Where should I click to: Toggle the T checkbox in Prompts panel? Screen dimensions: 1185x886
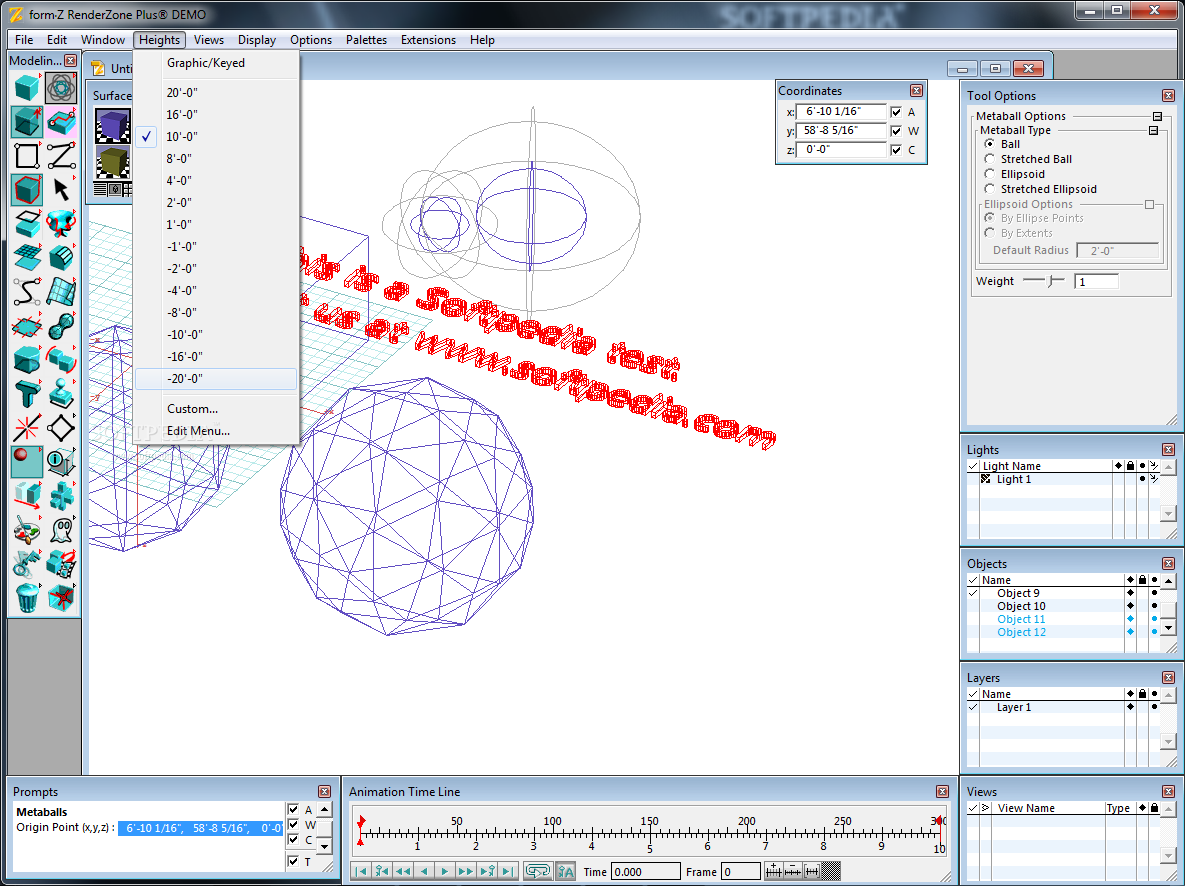(x=293, y=861)
